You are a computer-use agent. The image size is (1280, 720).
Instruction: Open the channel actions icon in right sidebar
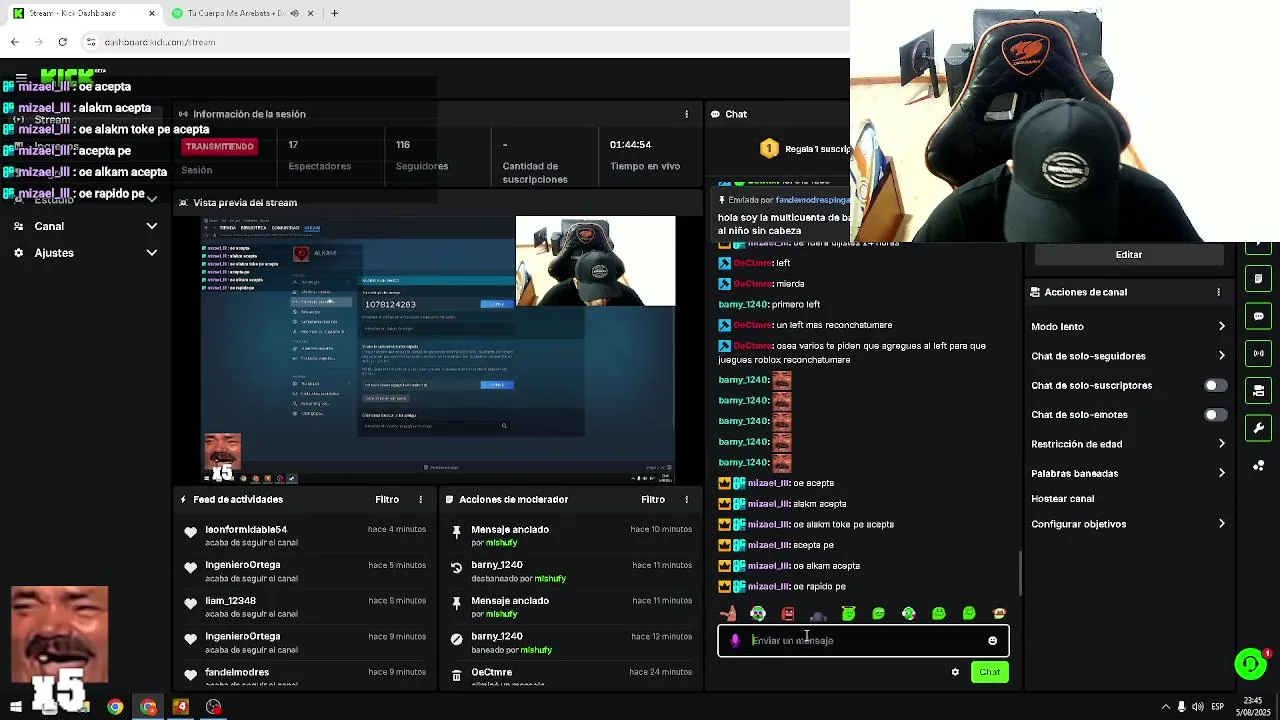click(1258, 390)
